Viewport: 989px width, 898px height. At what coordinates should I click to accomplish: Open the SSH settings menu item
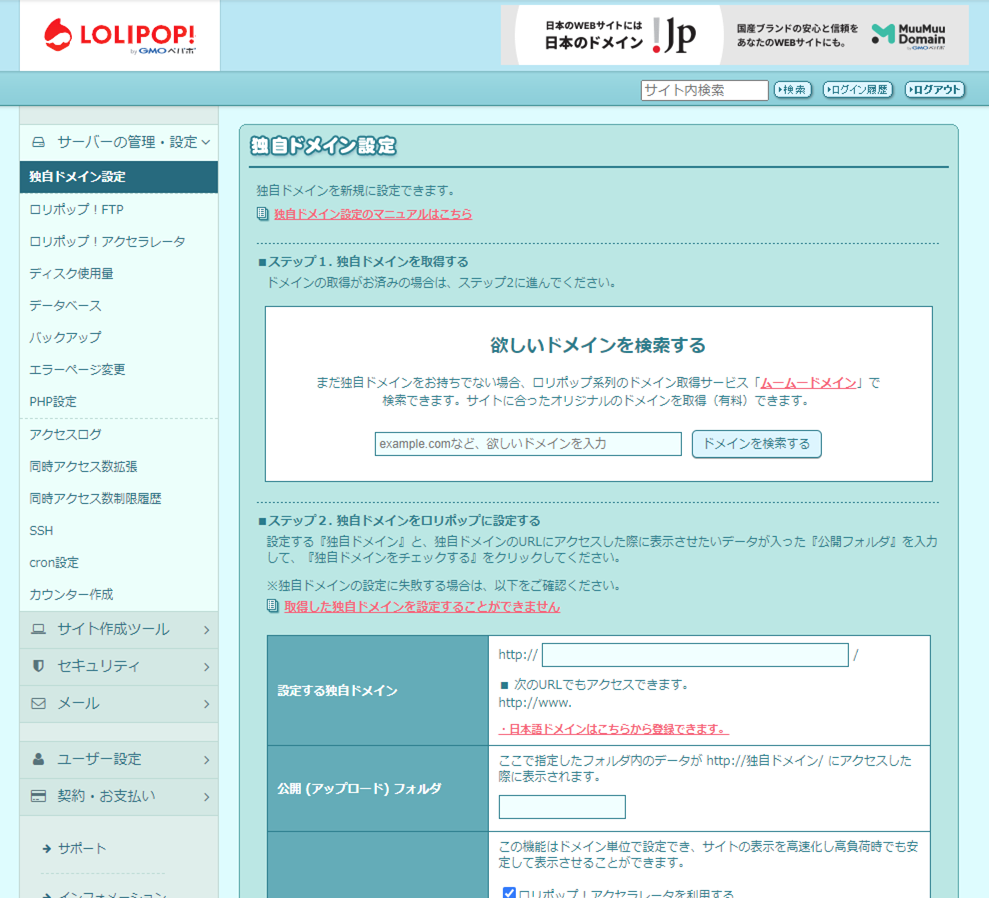click(41, 530)
